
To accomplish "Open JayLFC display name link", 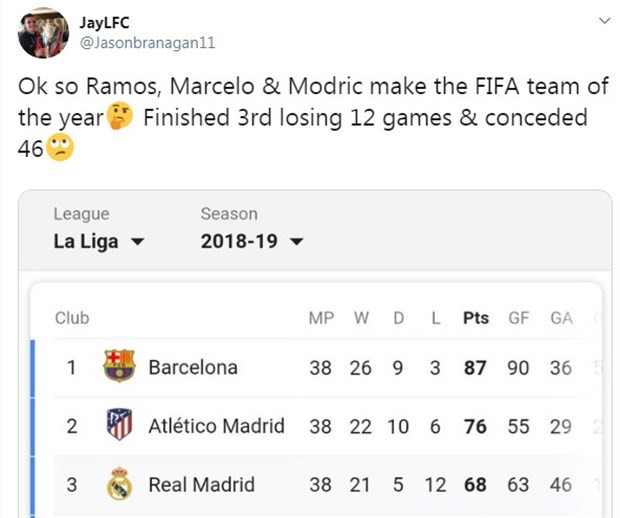I will point(102,23).
